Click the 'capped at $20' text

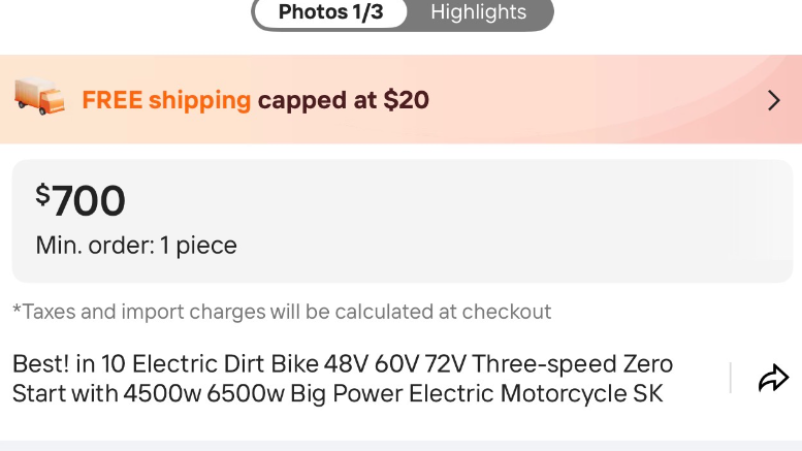click(343, 100)
